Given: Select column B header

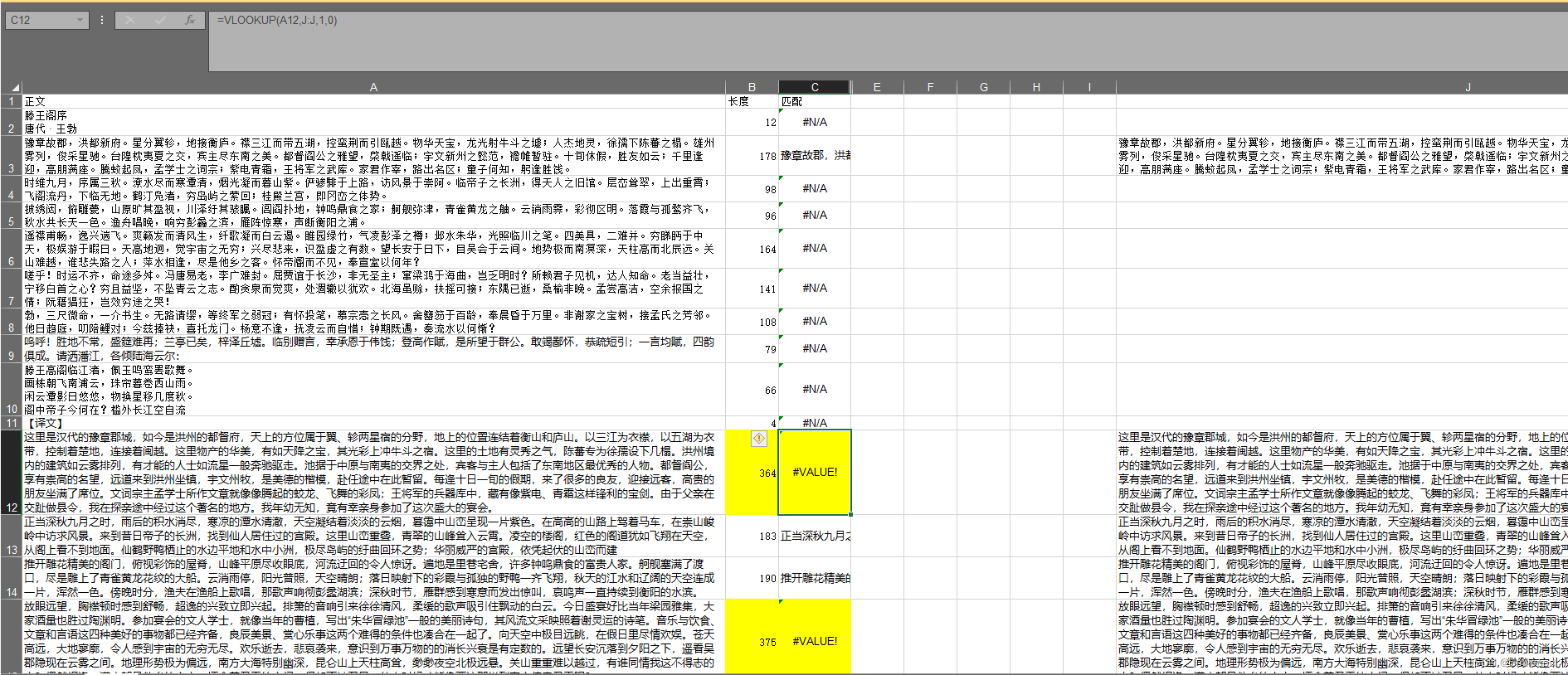Looking at the screenshot, I should click(752, 87).
